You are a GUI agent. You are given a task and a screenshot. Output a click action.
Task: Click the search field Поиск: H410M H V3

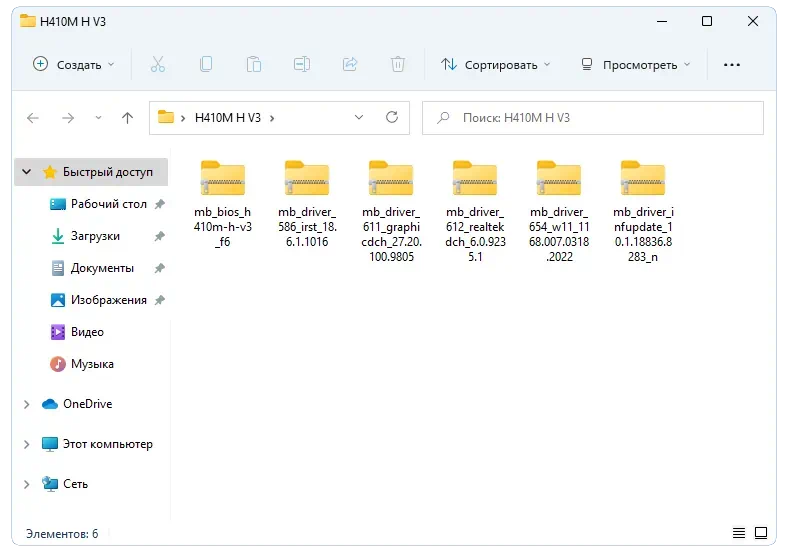coord(593,118)
